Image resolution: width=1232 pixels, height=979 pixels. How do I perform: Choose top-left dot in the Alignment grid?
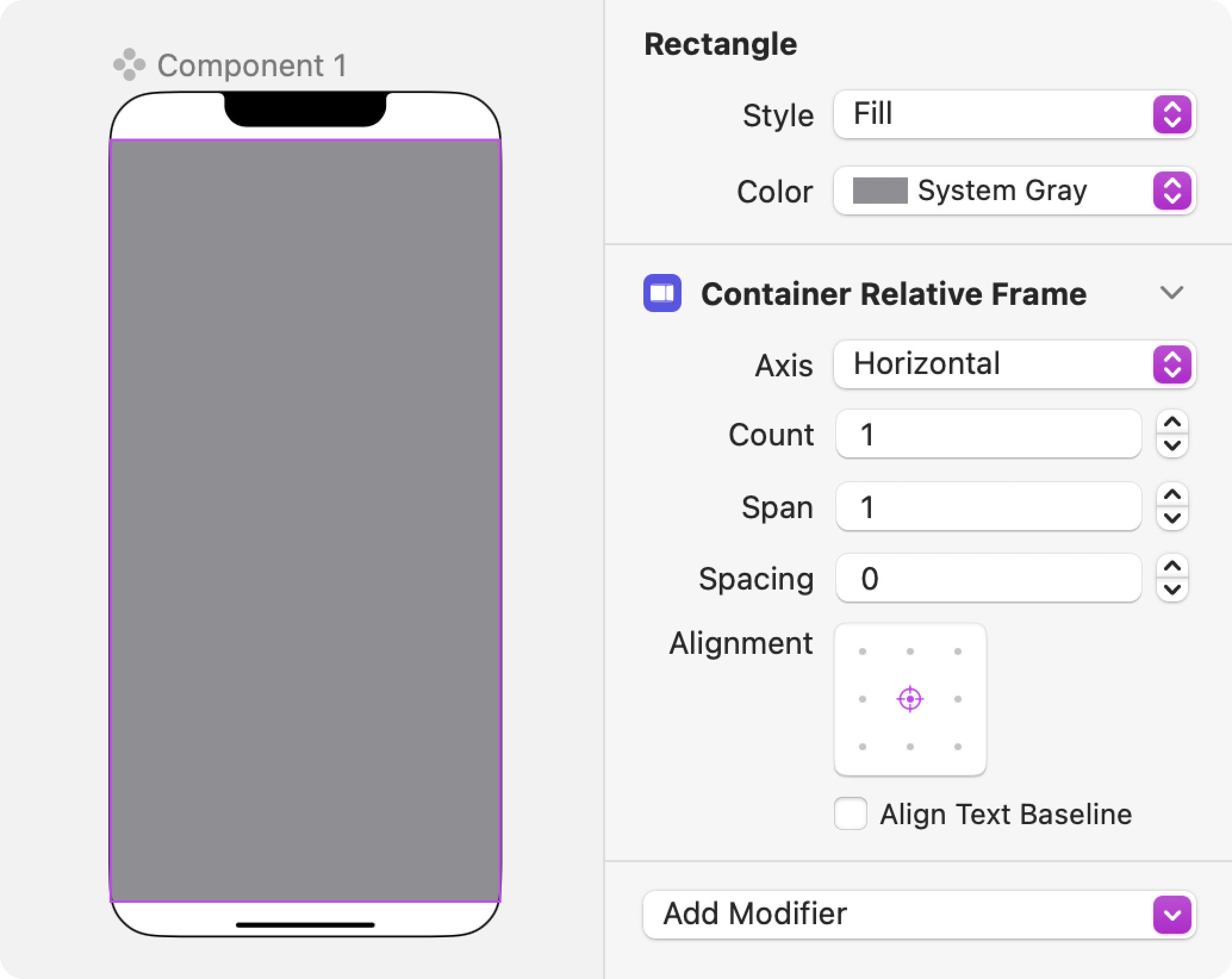[862, 651]
